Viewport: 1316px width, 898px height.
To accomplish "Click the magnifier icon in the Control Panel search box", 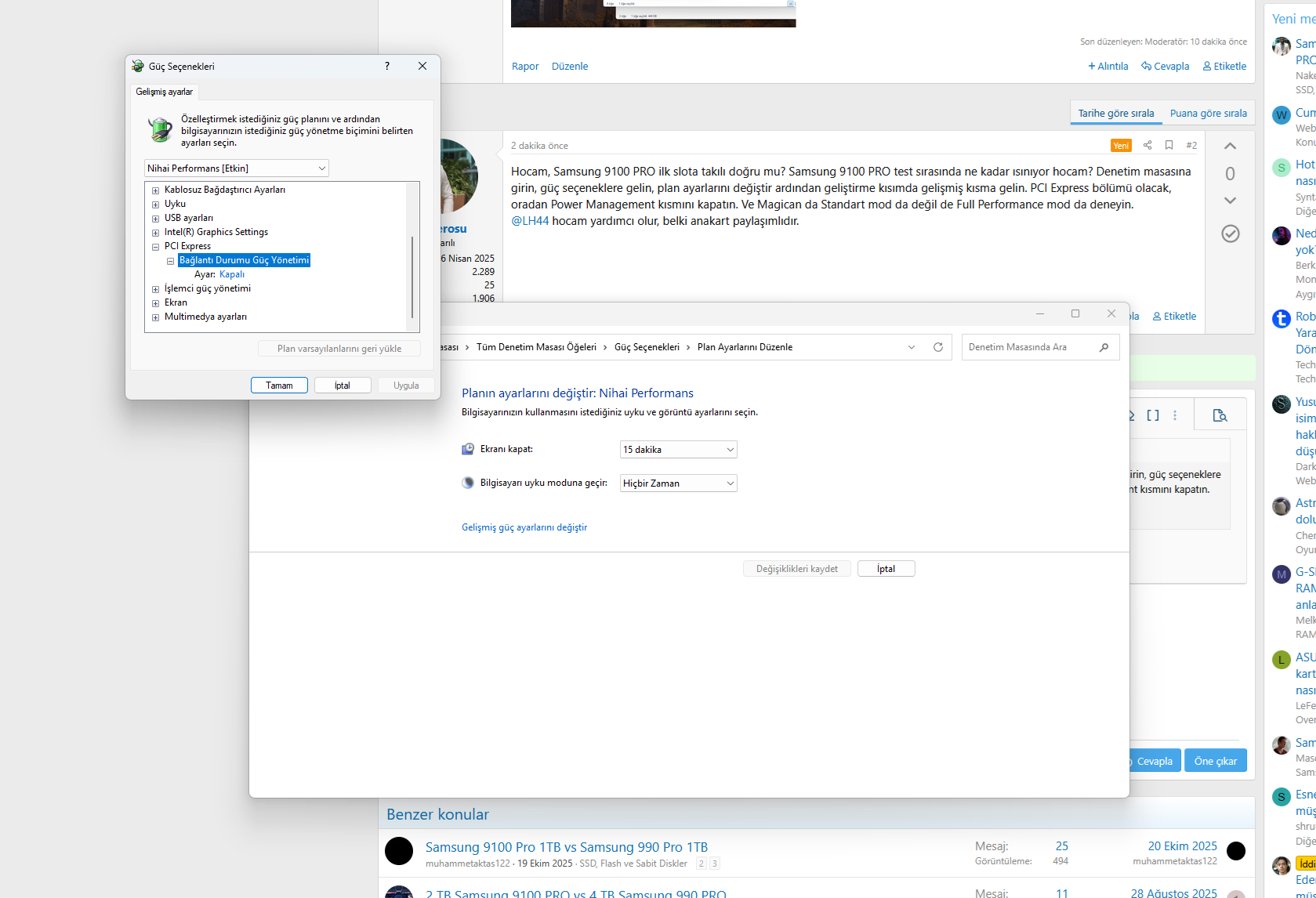I will click(1104, 347).
